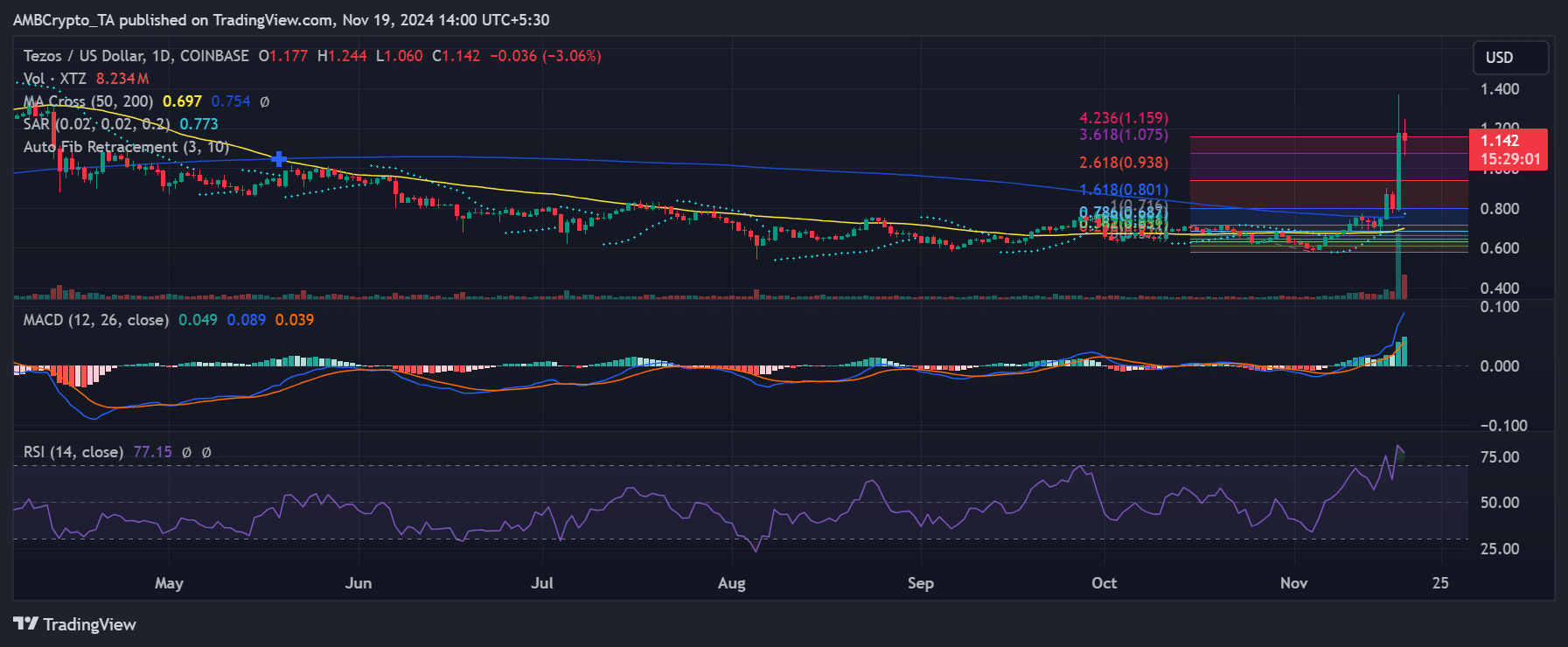Screen dimensions: 1568x647
Task: Click the Jun label on the time axis
Action: 359,583
